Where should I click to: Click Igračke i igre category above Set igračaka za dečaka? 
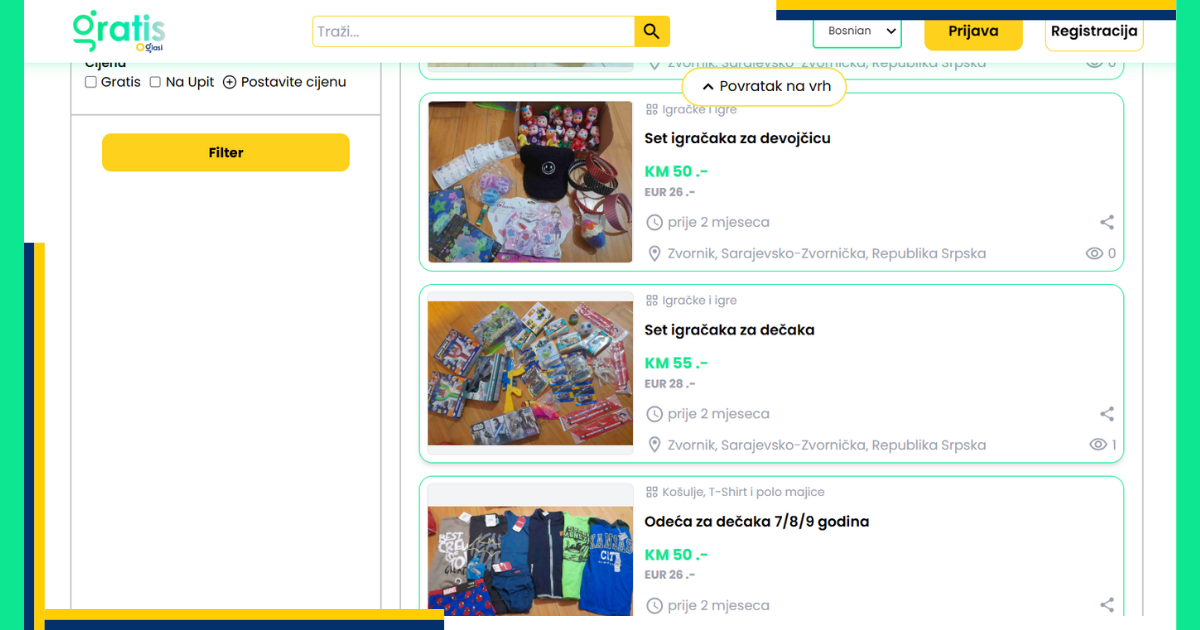click(x=699, y=300)
